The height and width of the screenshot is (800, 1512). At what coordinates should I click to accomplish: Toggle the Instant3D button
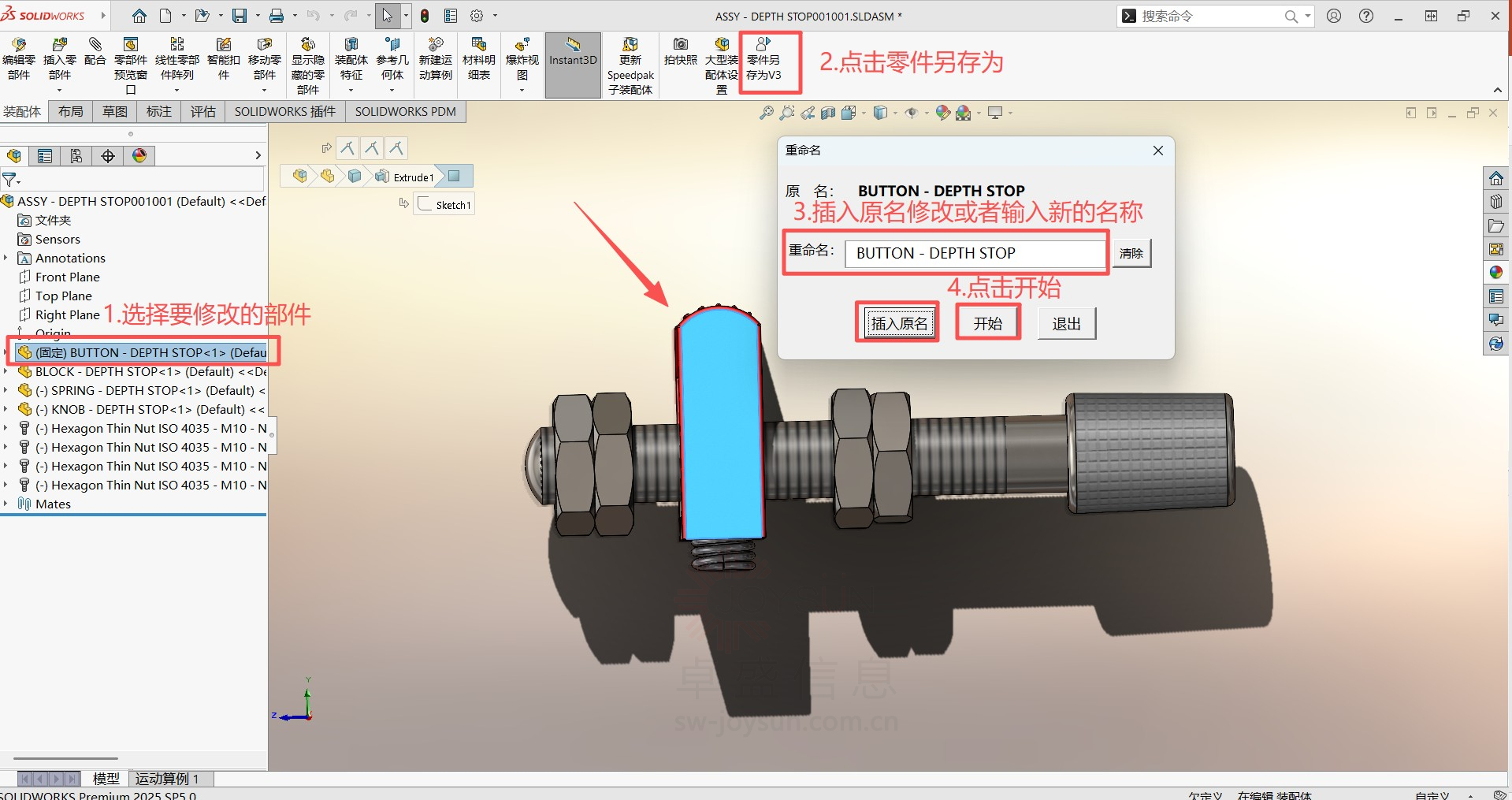click(573, 65)
